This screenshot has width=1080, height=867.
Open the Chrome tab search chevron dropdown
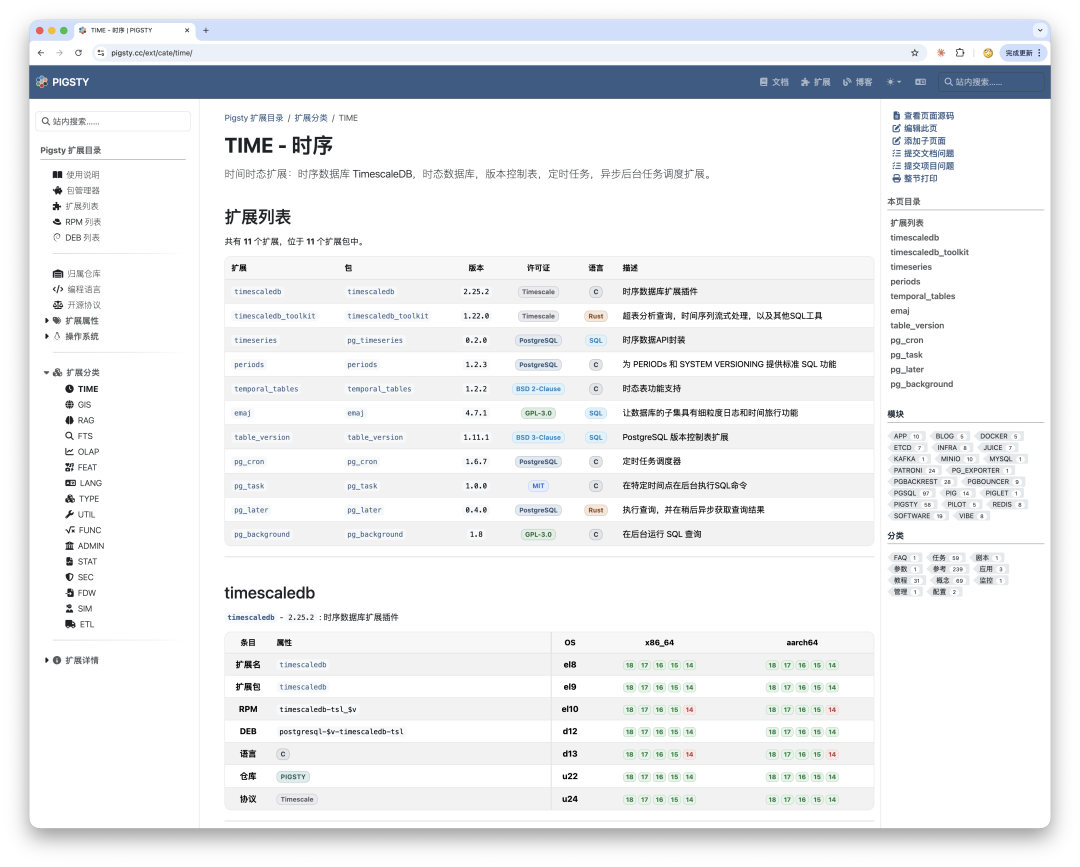1039,30
